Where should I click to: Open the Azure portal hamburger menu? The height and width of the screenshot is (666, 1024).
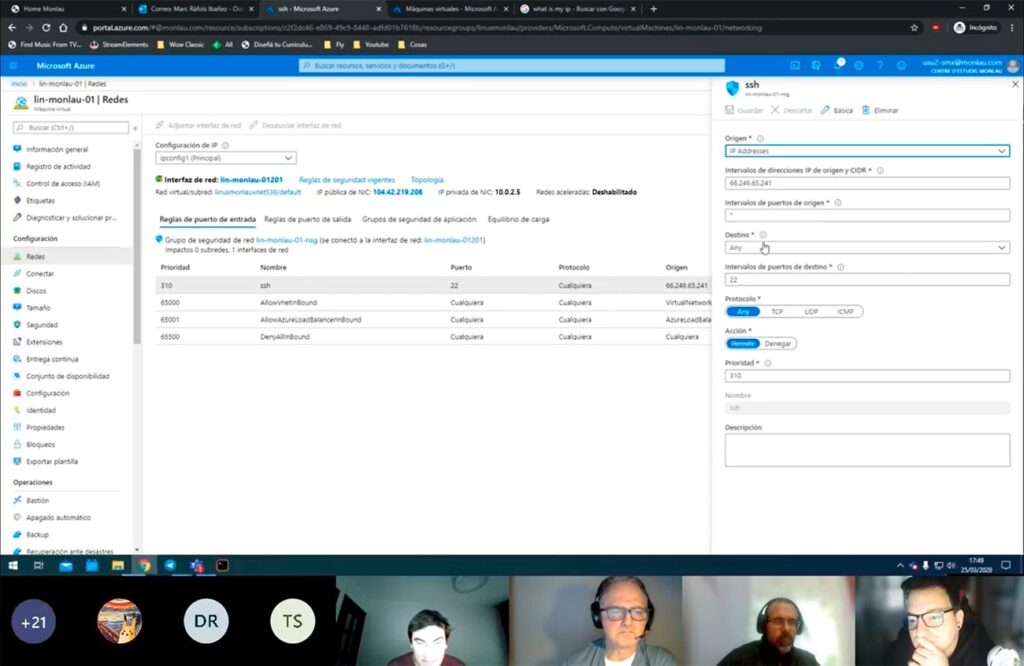click(13, 66)
